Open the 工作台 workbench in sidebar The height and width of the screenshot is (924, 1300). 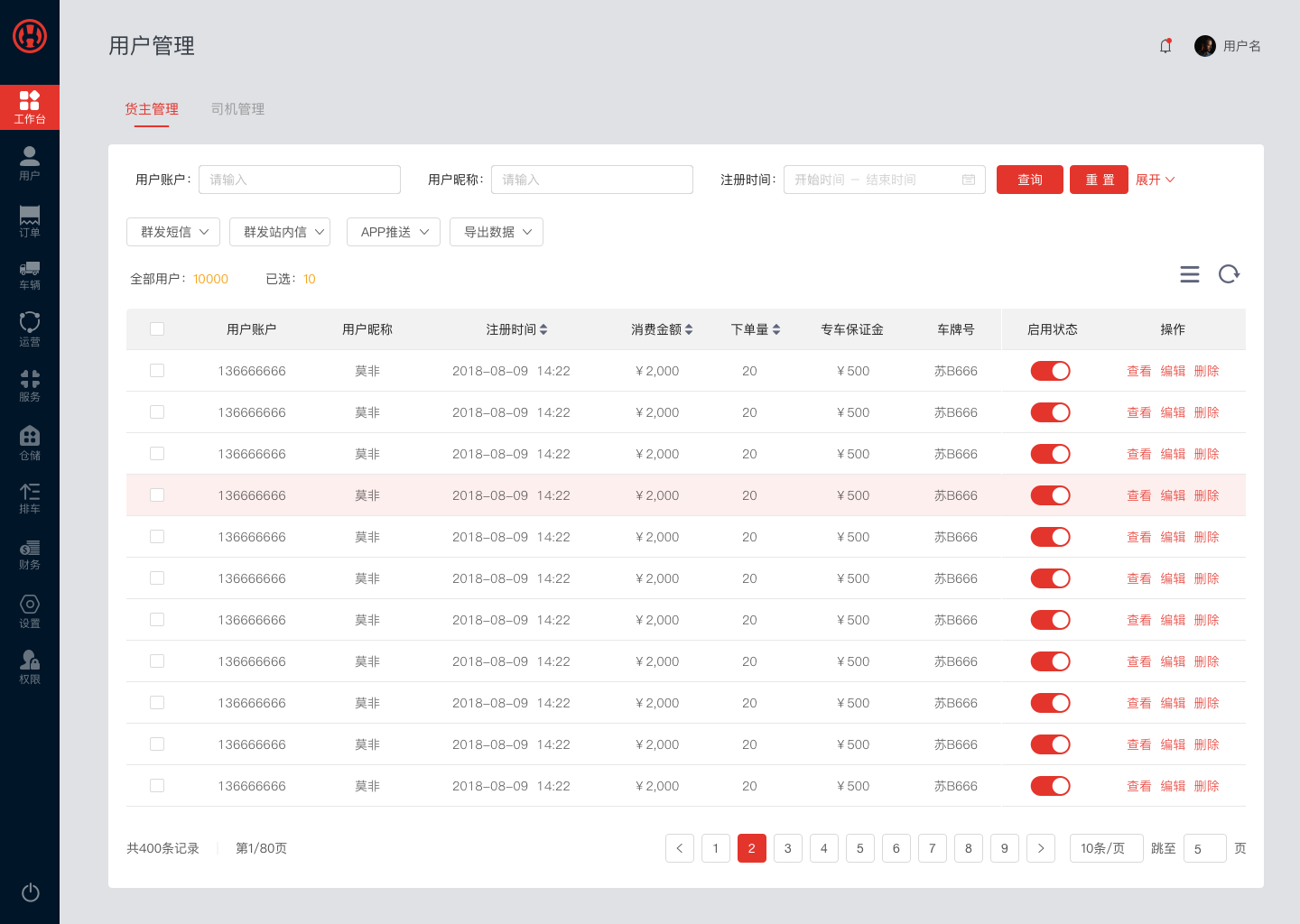(30, 107)
